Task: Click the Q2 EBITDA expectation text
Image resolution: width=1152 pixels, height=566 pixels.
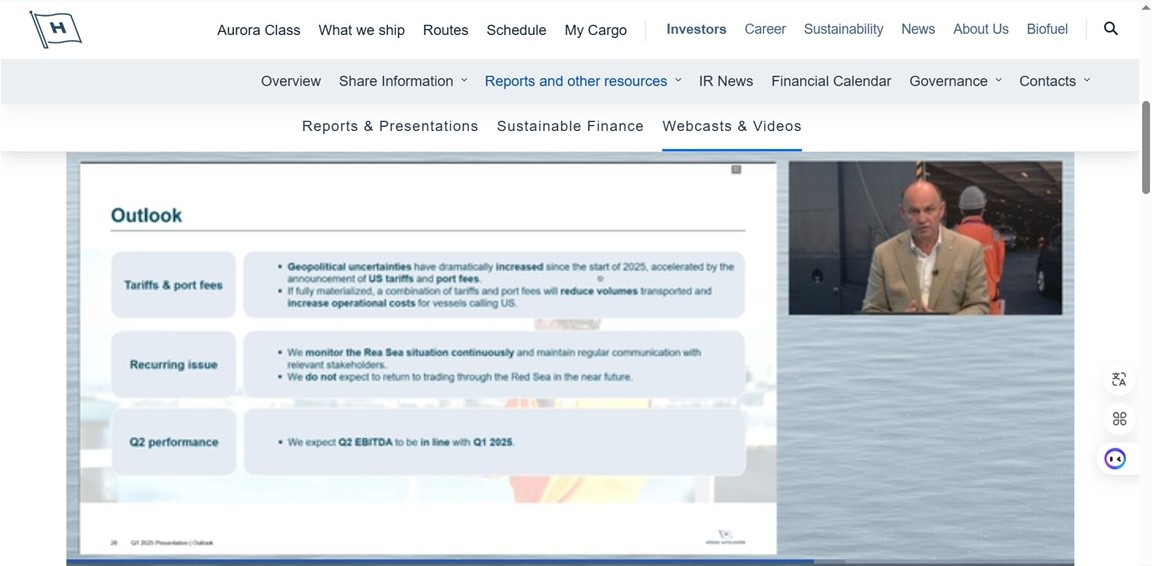Action: coord(400,443)
